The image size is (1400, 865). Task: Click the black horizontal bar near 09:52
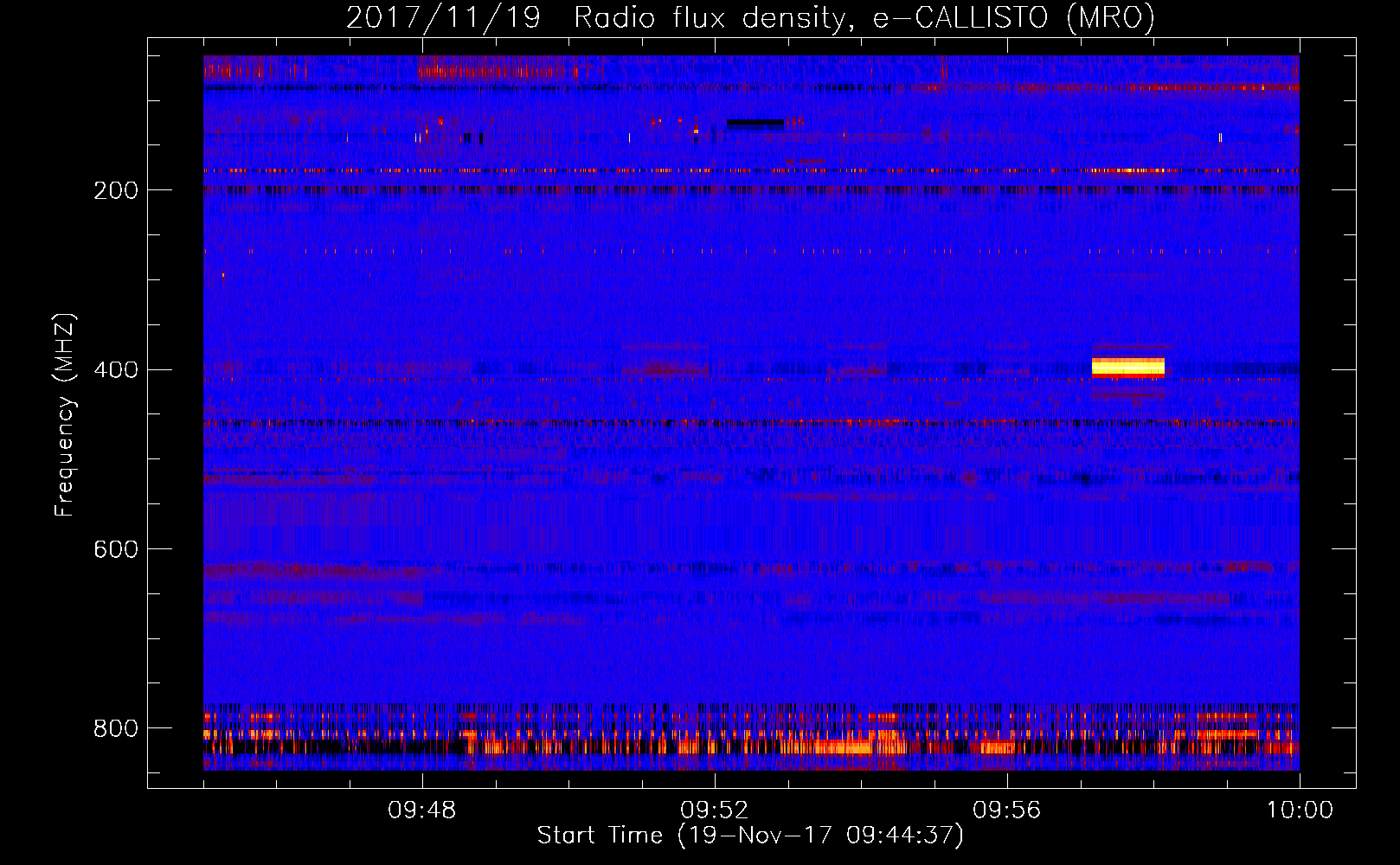coord(755,123)
